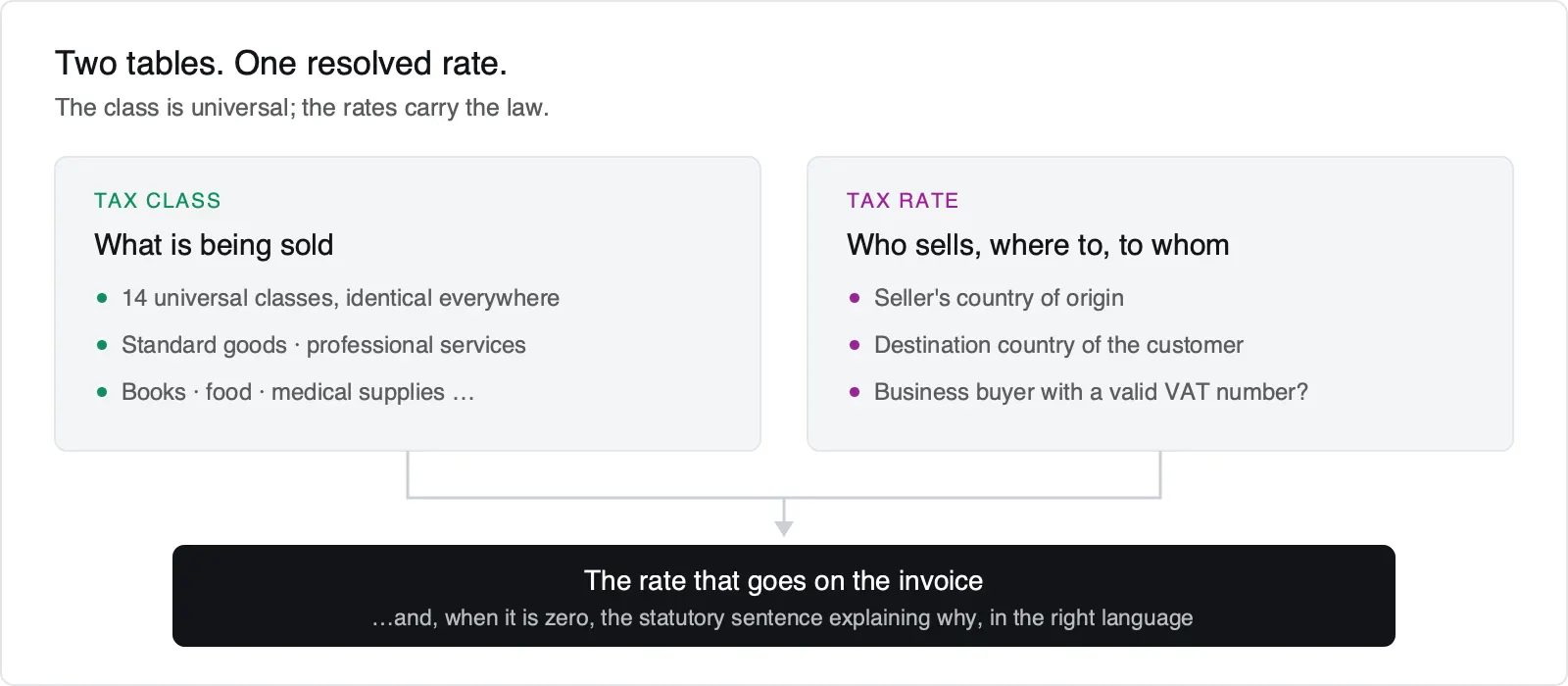Click the statutory sentence line in dark box

(783, 618)
